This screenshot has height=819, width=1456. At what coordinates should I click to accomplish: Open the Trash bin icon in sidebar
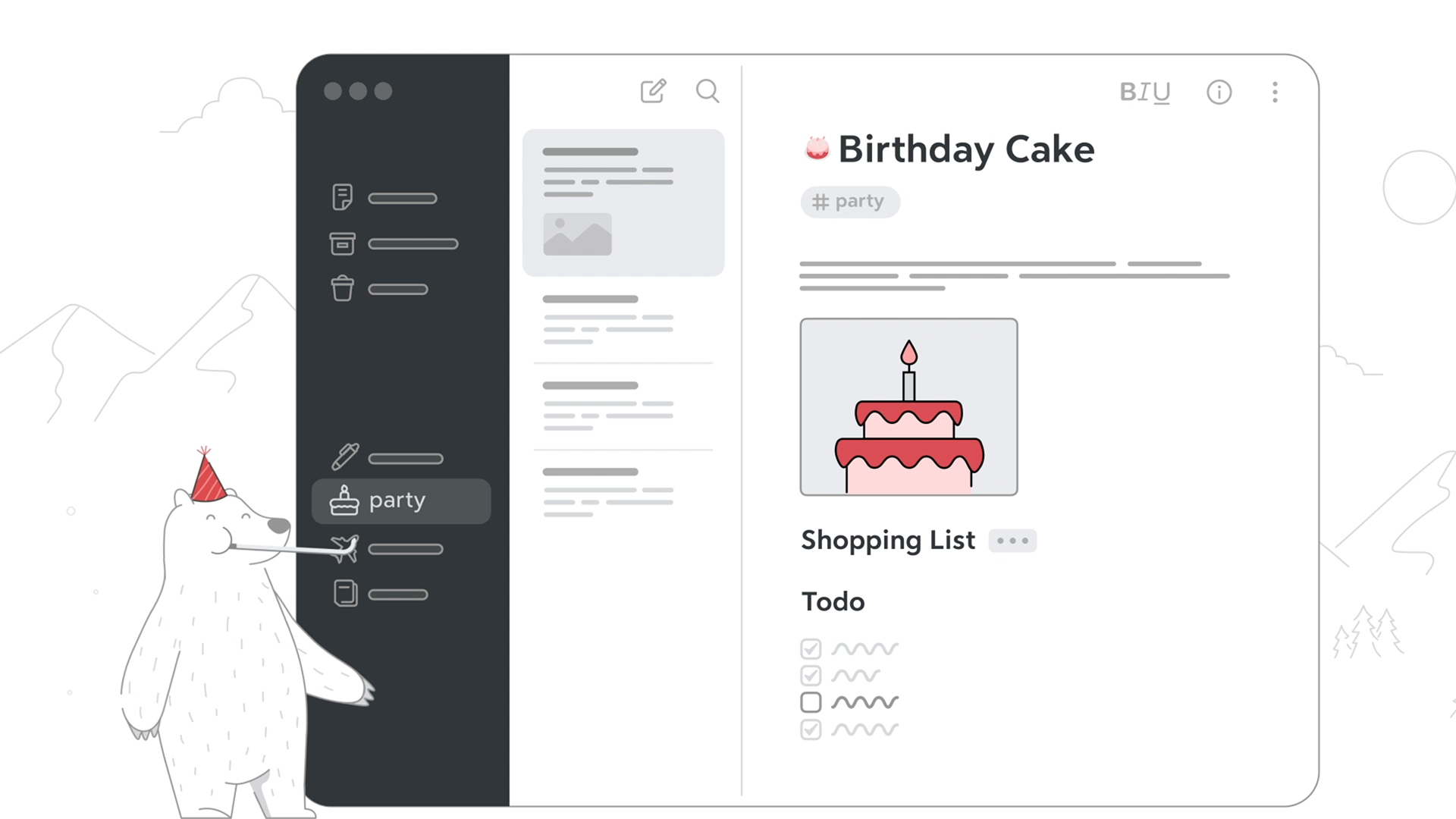pyautogui.click(x=343, y=289)
